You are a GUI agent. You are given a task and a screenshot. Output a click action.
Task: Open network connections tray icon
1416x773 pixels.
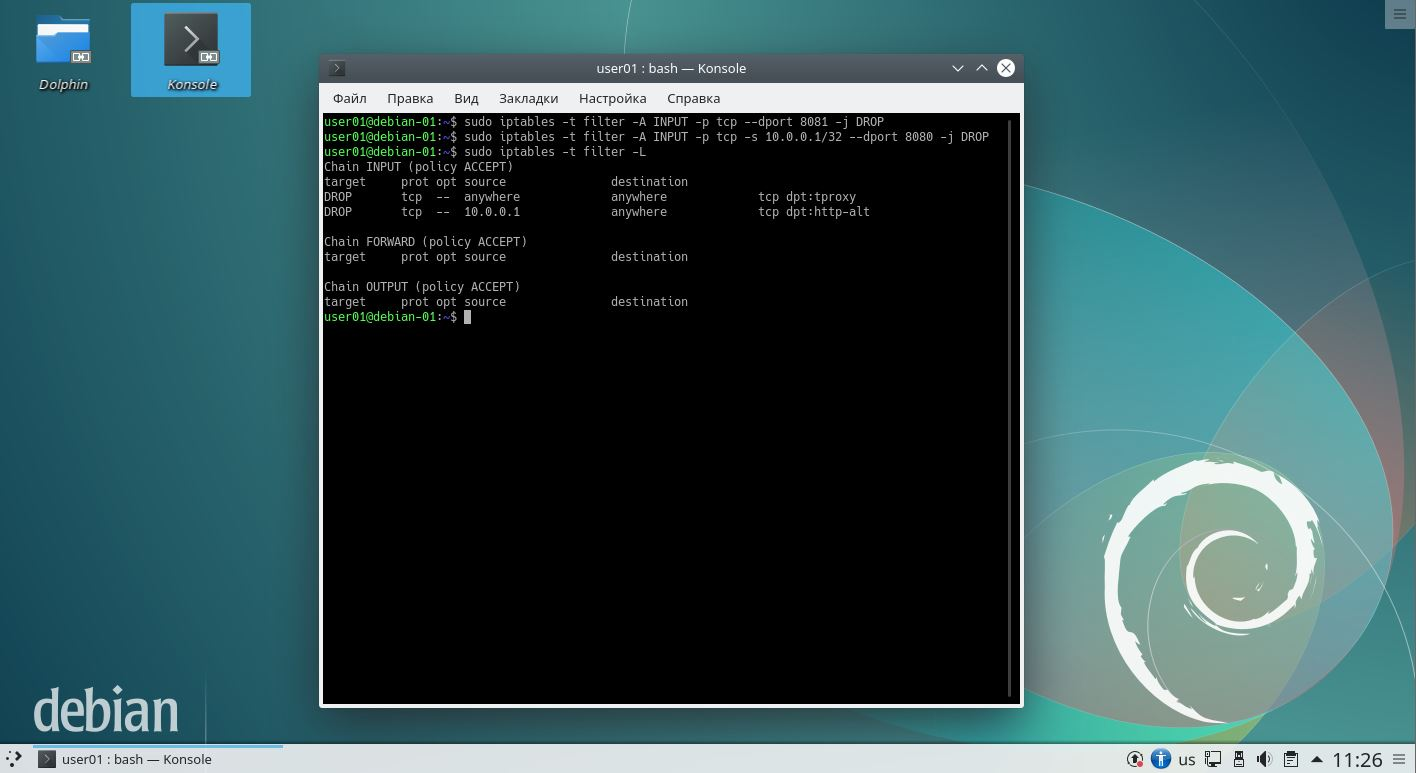[x=1212, y=759]
